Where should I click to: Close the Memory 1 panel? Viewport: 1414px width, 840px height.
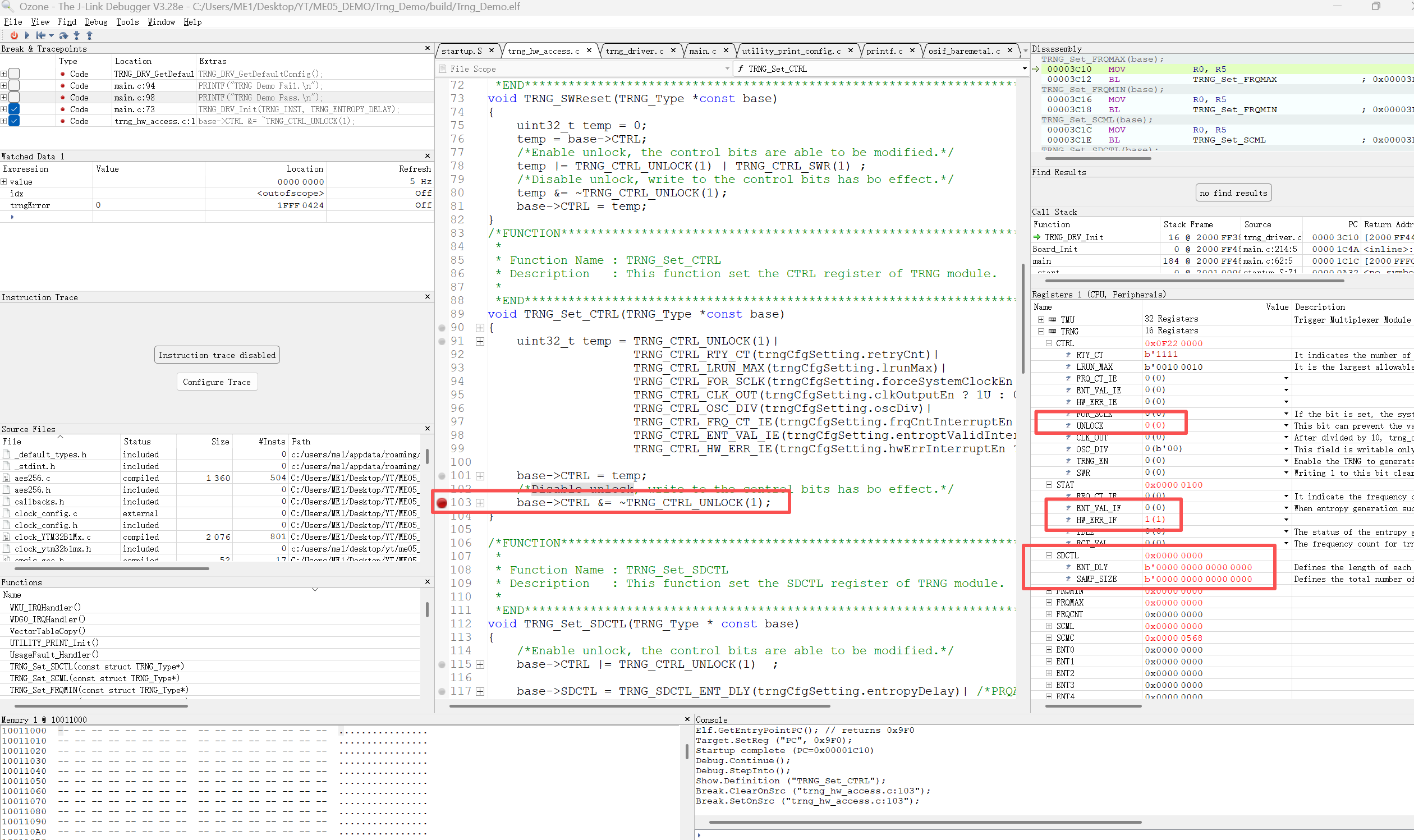(x=687, y=719)
